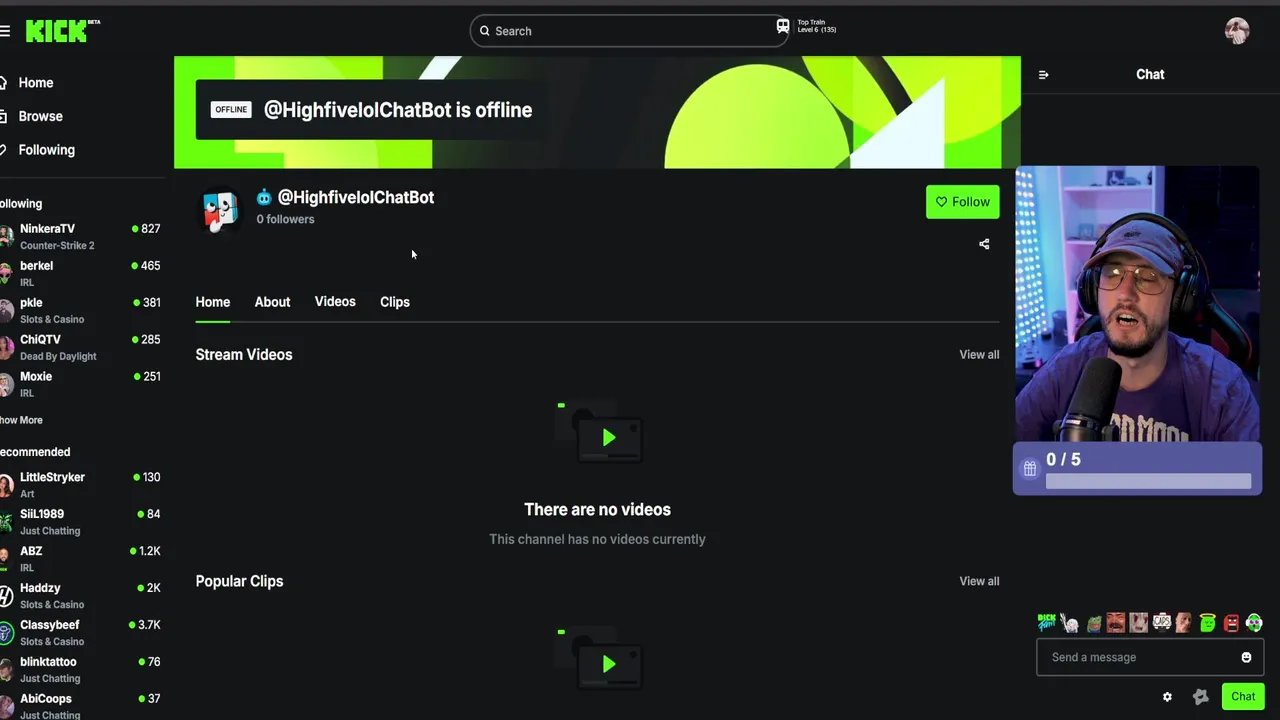Open blinktattoo recommended channel

pyautogui.click(x=80, y=670)
